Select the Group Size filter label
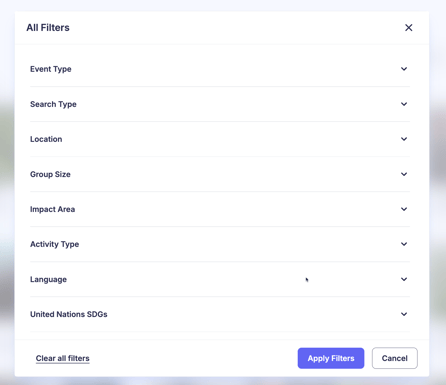446x385 pixels. click(50, 174)
